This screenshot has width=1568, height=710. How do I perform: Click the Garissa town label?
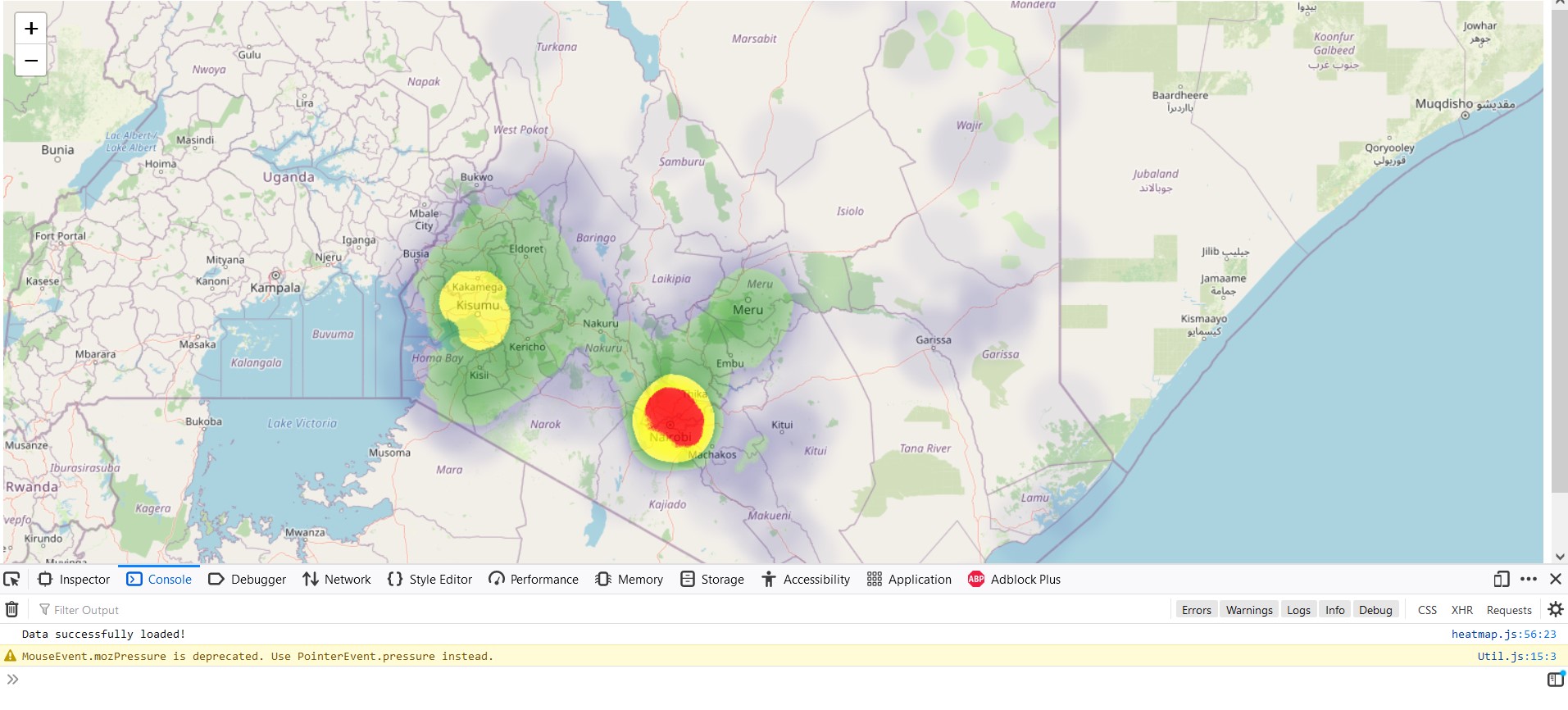pyautogui.click(x=934, y=340)
